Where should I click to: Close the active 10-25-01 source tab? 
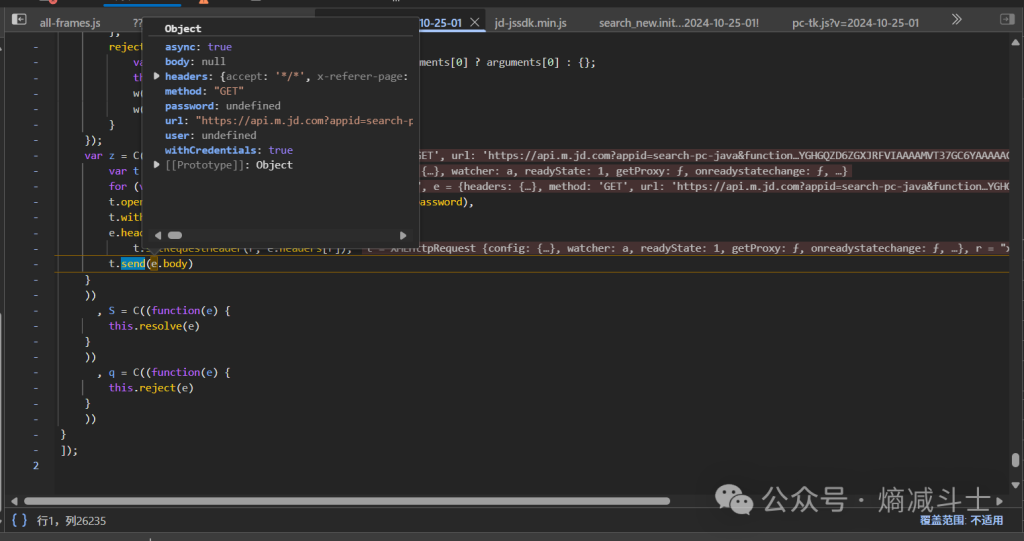(475, 22)
